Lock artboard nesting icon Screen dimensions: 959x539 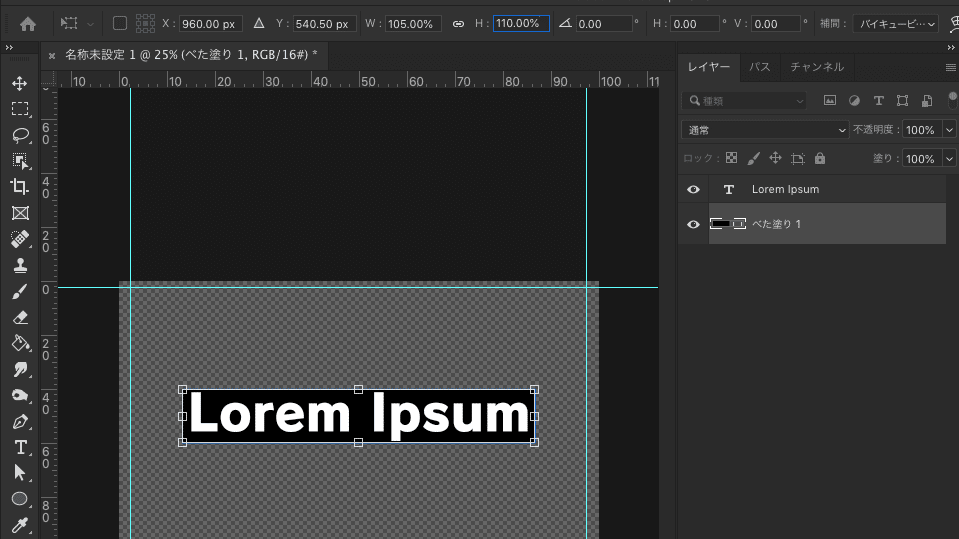point(798,158)
